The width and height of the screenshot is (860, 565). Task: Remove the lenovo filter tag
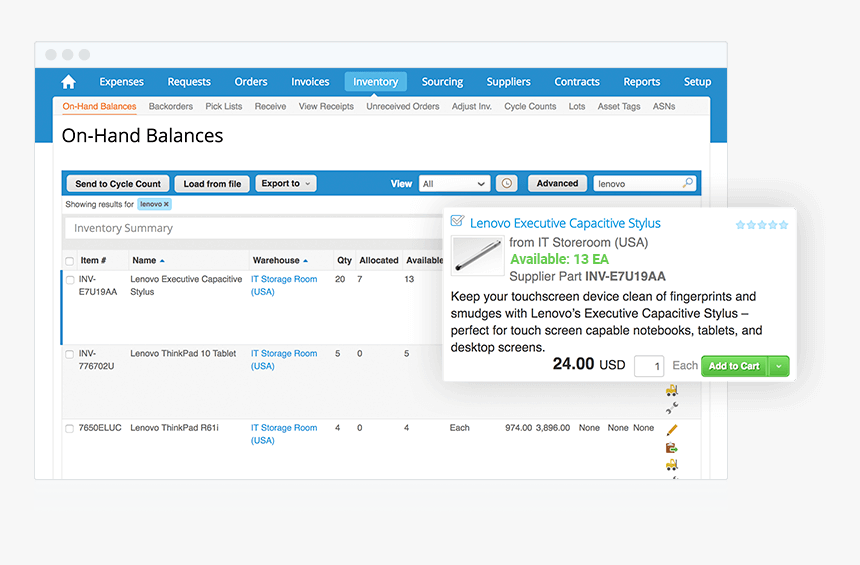(166, 204)
